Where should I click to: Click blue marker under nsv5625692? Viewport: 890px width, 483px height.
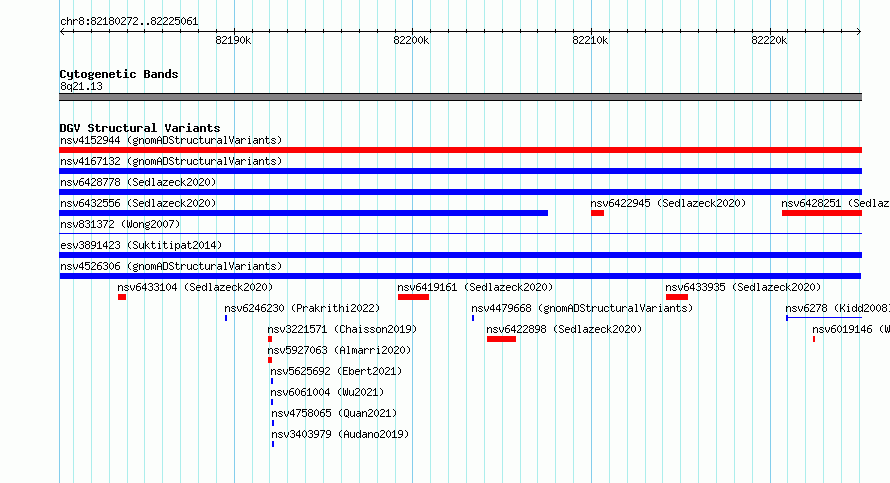click(x=272, y=381)
